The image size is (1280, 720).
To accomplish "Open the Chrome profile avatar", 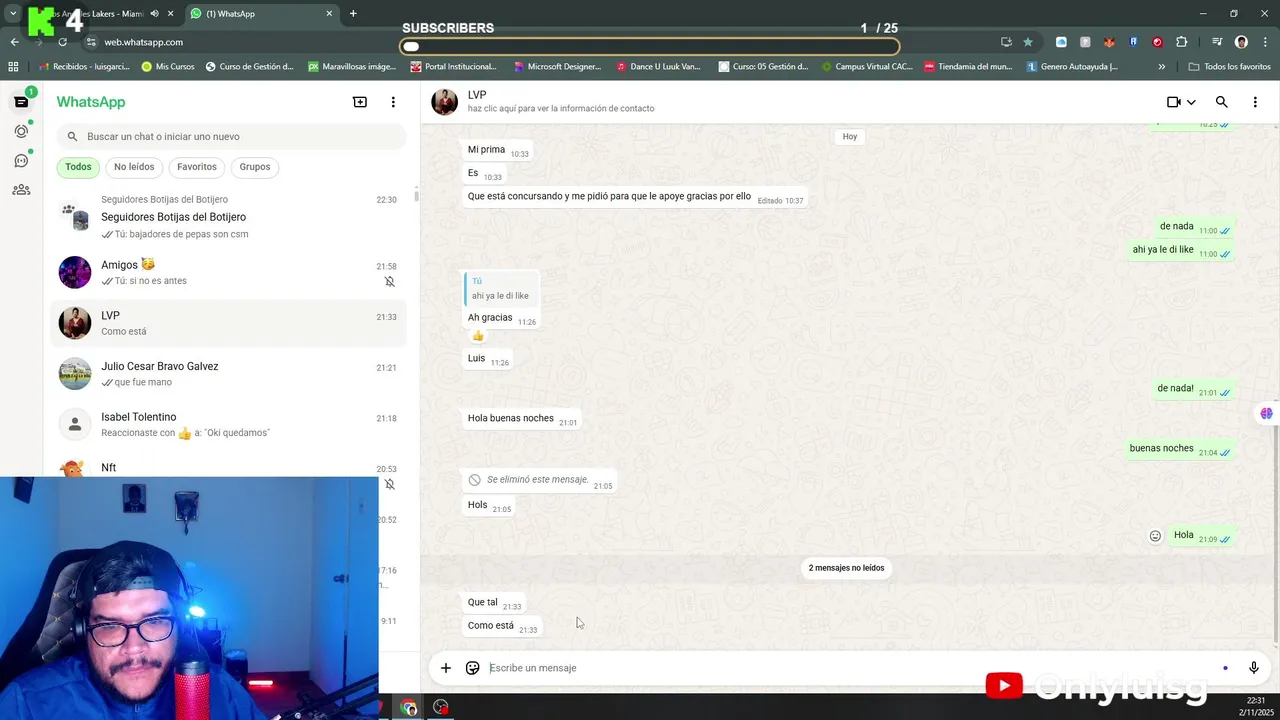I will tap(1241, 42).
